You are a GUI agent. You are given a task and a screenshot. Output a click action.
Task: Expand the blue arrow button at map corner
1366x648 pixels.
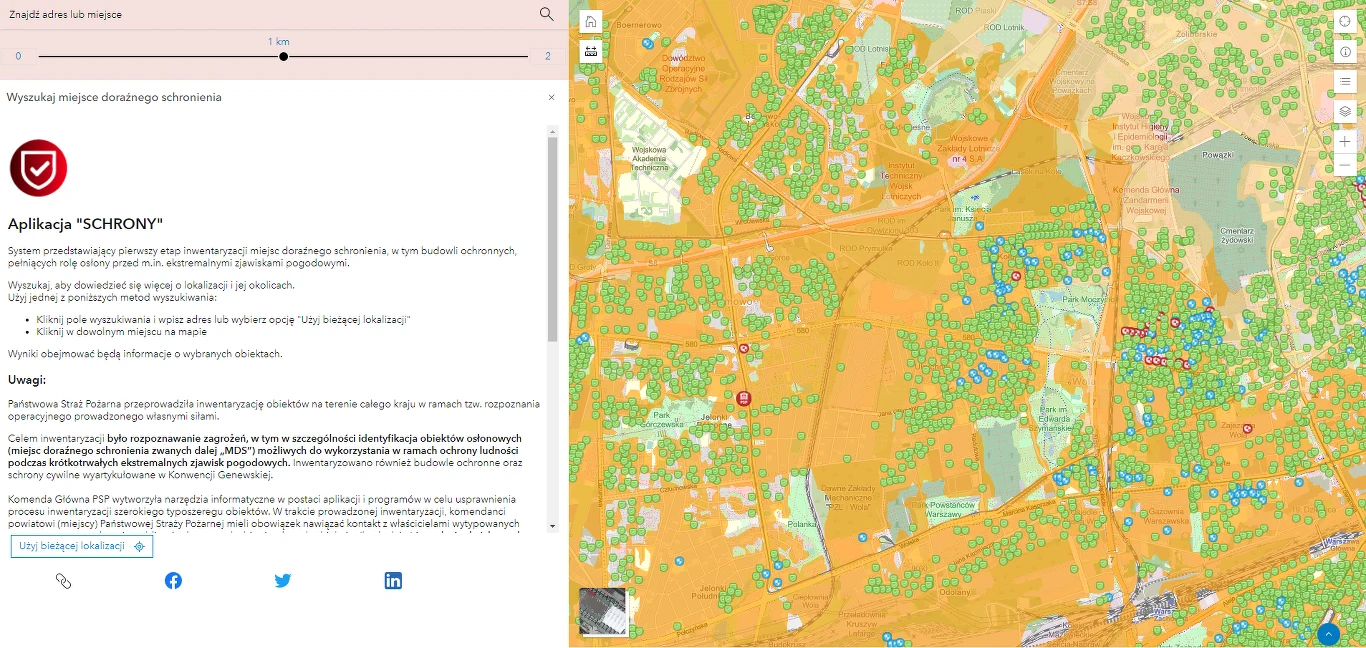(1328, 634)
